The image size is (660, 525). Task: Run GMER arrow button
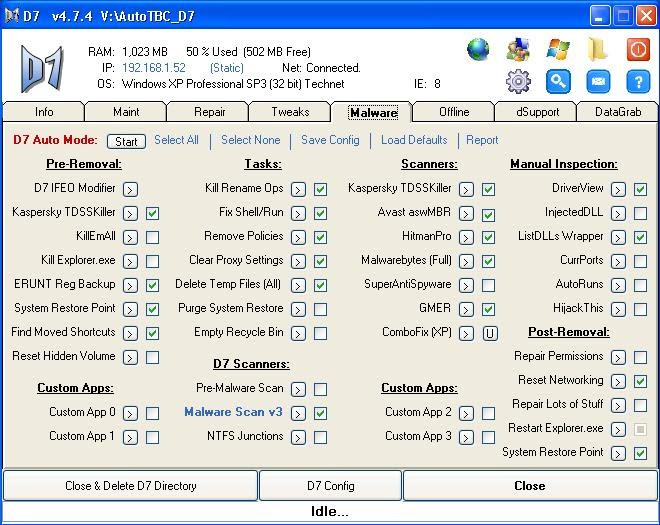point(466,309)
